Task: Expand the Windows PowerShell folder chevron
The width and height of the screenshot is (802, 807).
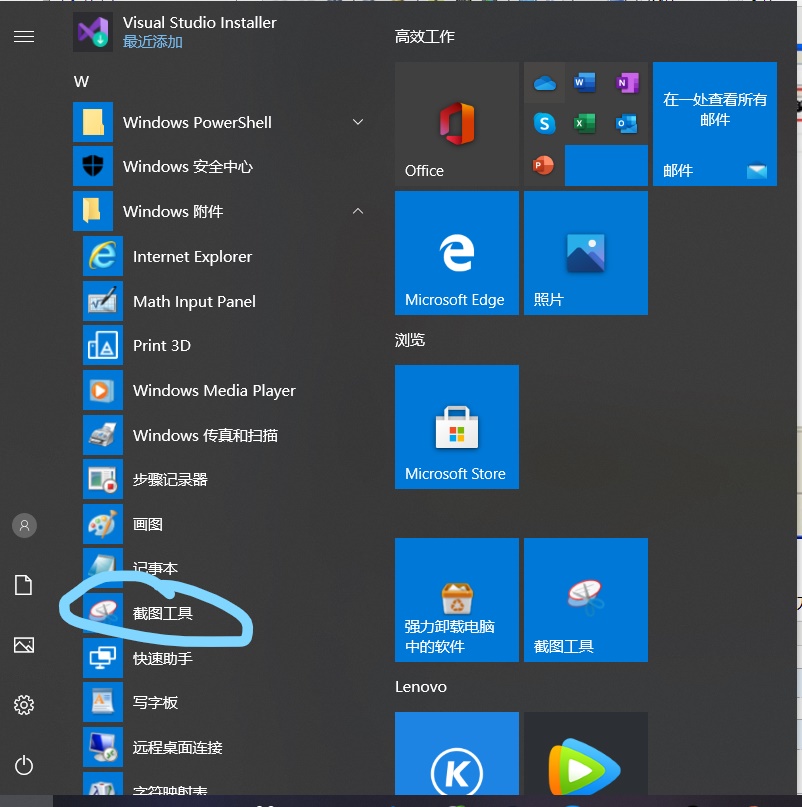Action: coord(358,122)
